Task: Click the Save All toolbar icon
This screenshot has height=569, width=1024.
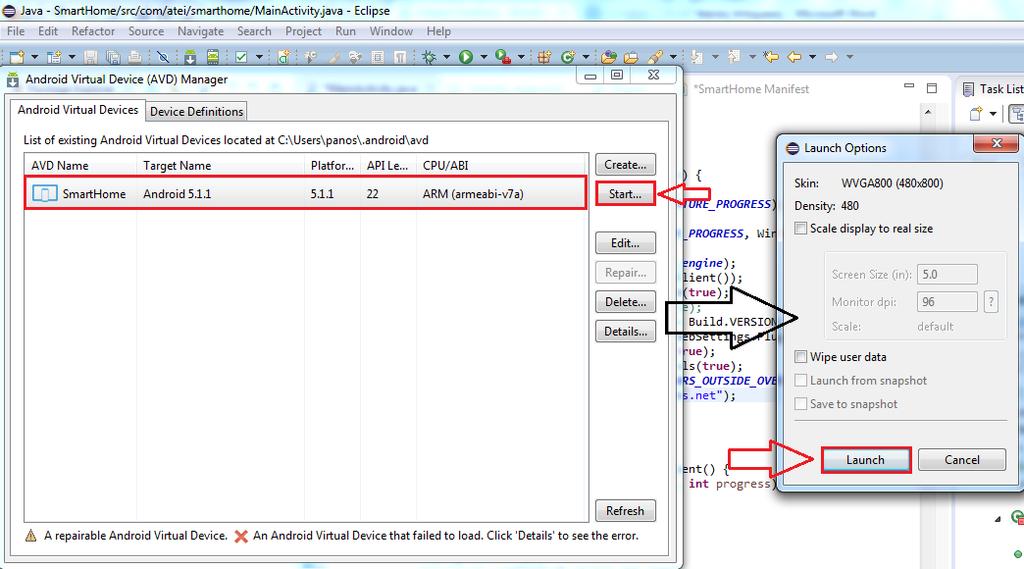Action: [x=113, y=57]
